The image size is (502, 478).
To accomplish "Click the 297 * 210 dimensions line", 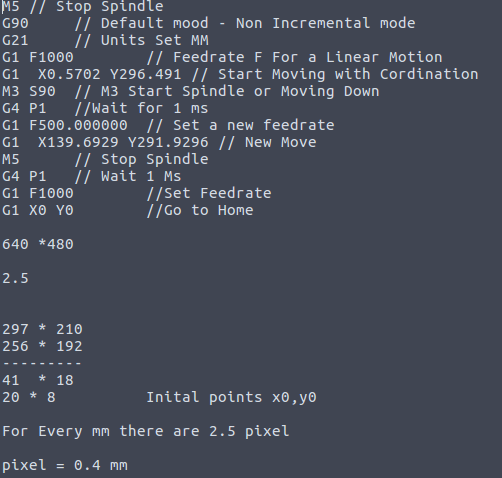I will point(42,329).
